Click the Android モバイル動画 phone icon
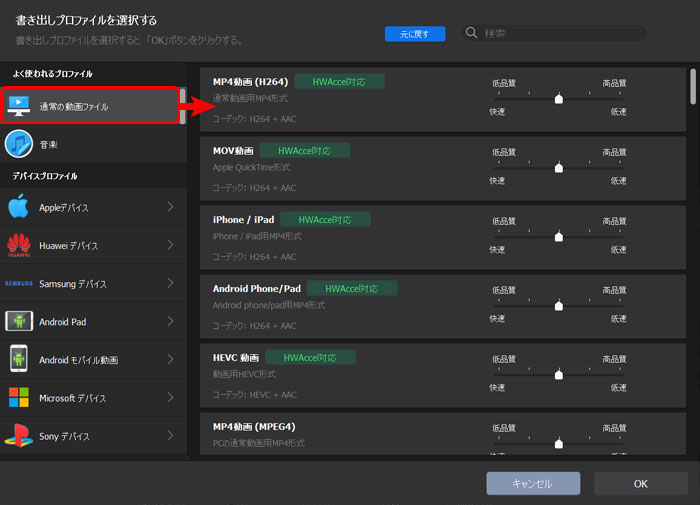The width and height of the screenshot is (700, 505). tap(19, 359)
